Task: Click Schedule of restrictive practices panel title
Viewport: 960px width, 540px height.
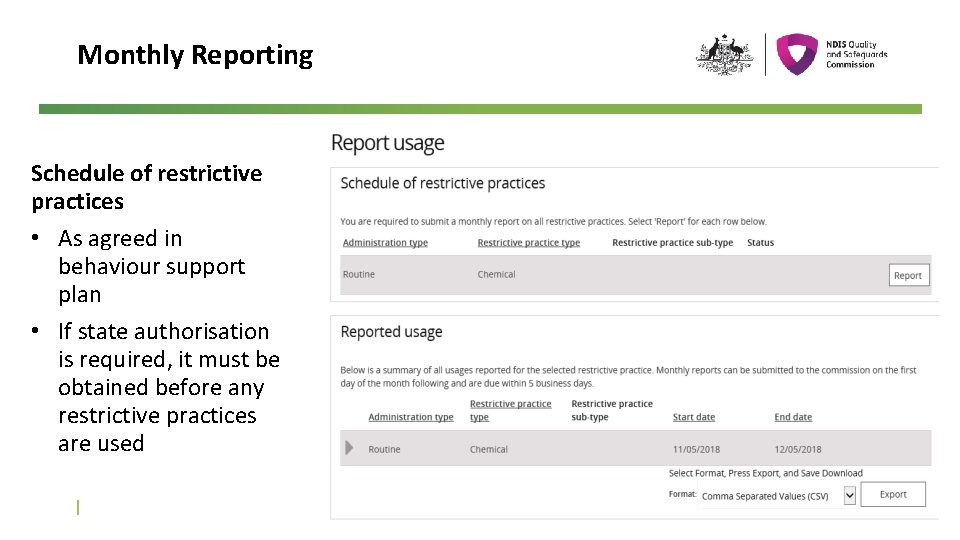Action: (x=443, y=183)
